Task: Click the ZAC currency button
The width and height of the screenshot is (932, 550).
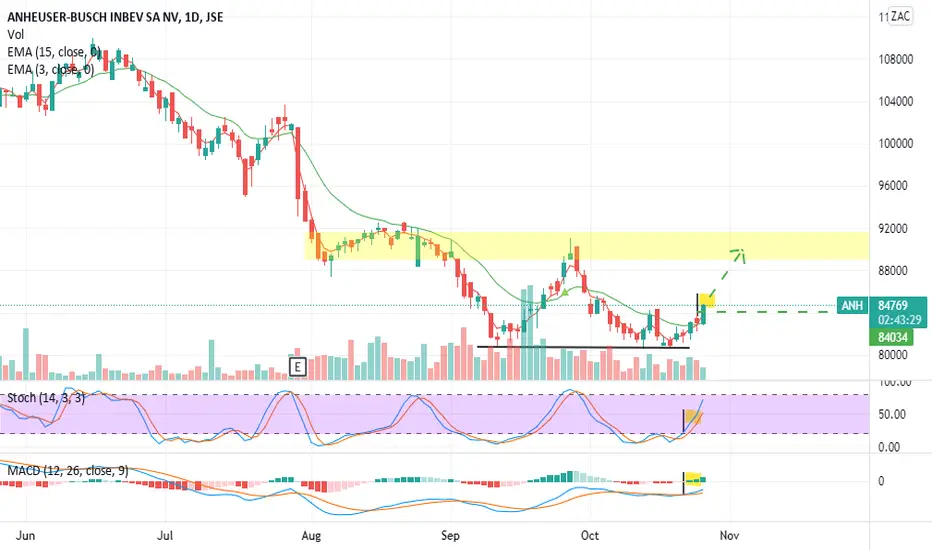Action: pyautogui.click(x=900, y=16)
